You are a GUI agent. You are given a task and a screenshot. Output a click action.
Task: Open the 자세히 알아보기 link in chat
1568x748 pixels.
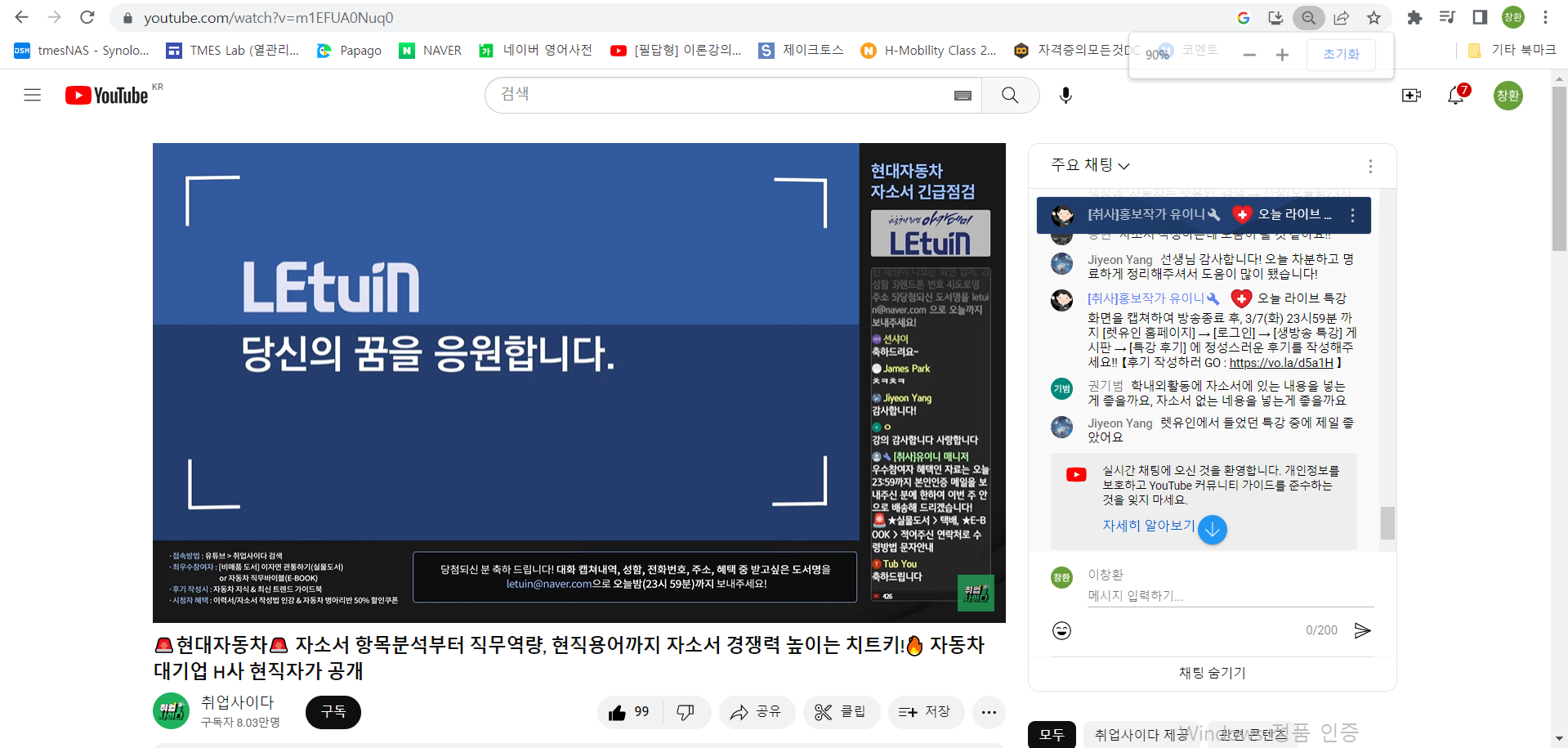[1148, 526]
